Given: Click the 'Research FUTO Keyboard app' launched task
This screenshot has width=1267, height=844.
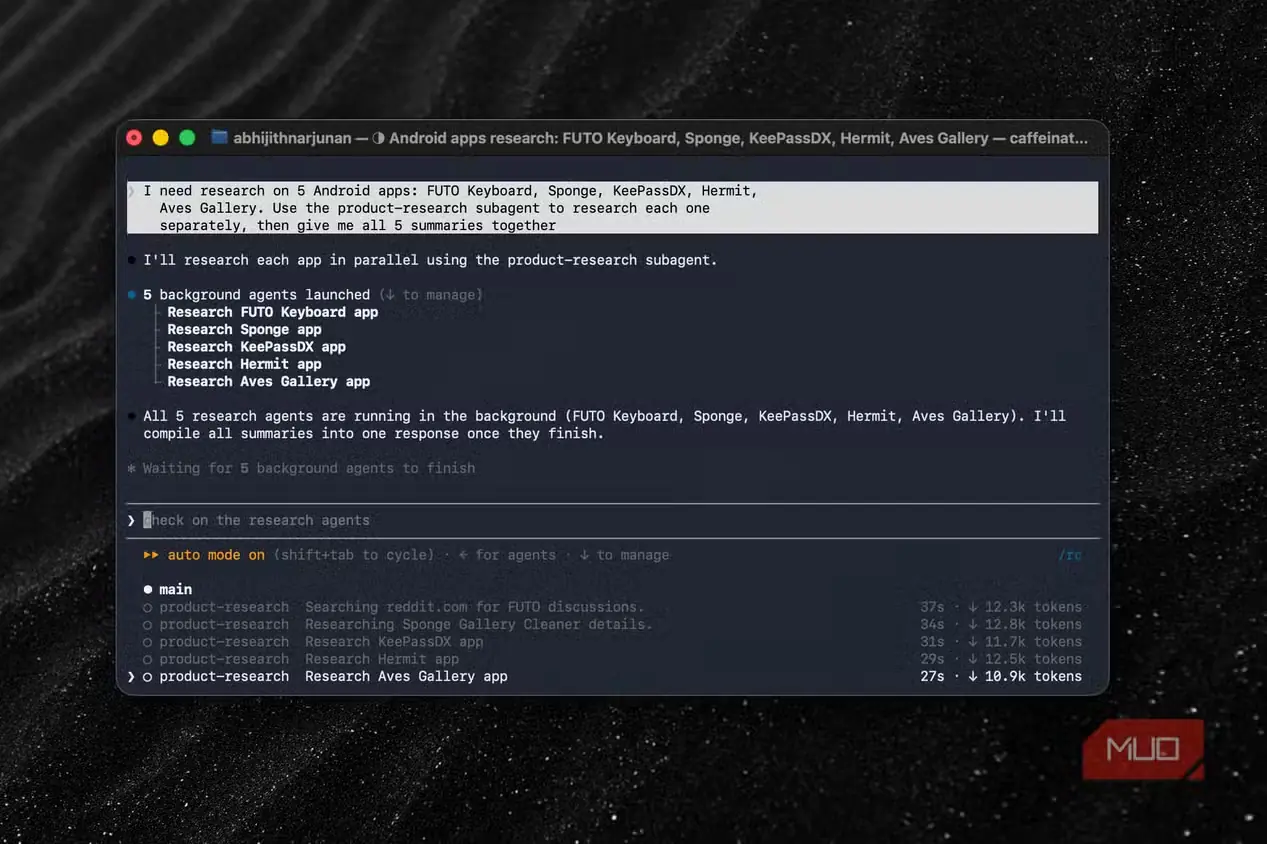Looking at the screenshot, I should click(273, 312).
